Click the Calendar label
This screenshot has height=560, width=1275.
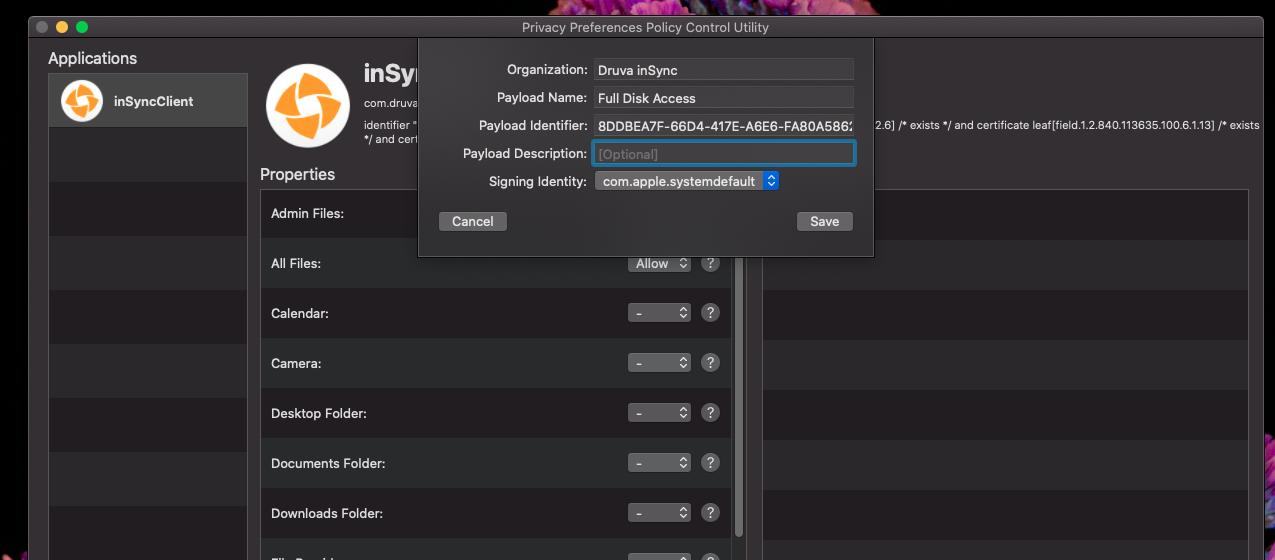tap(300, 313)
